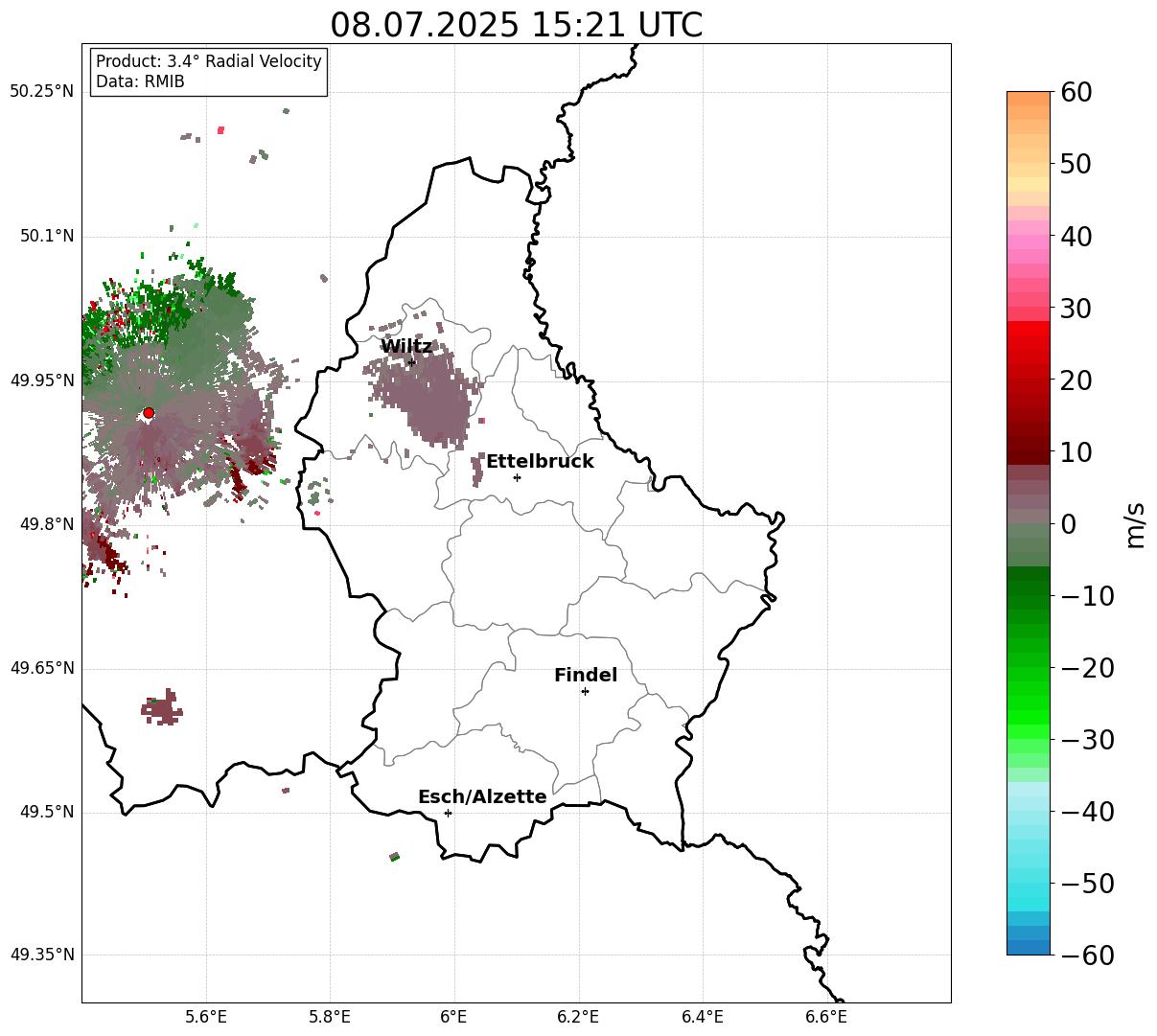This screenshot has height=1036, width=1157.
Task: Click the 6°E longitude label
Action: (x=454, y=1017)
